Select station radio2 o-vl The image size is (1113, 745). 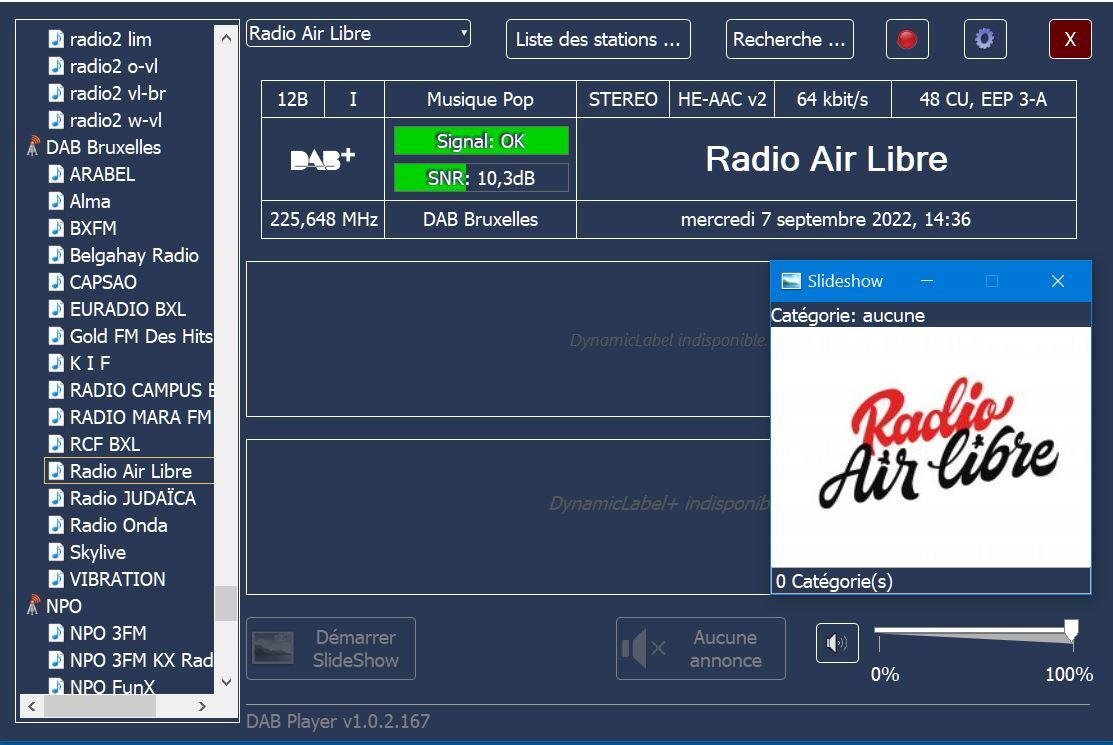114,66
